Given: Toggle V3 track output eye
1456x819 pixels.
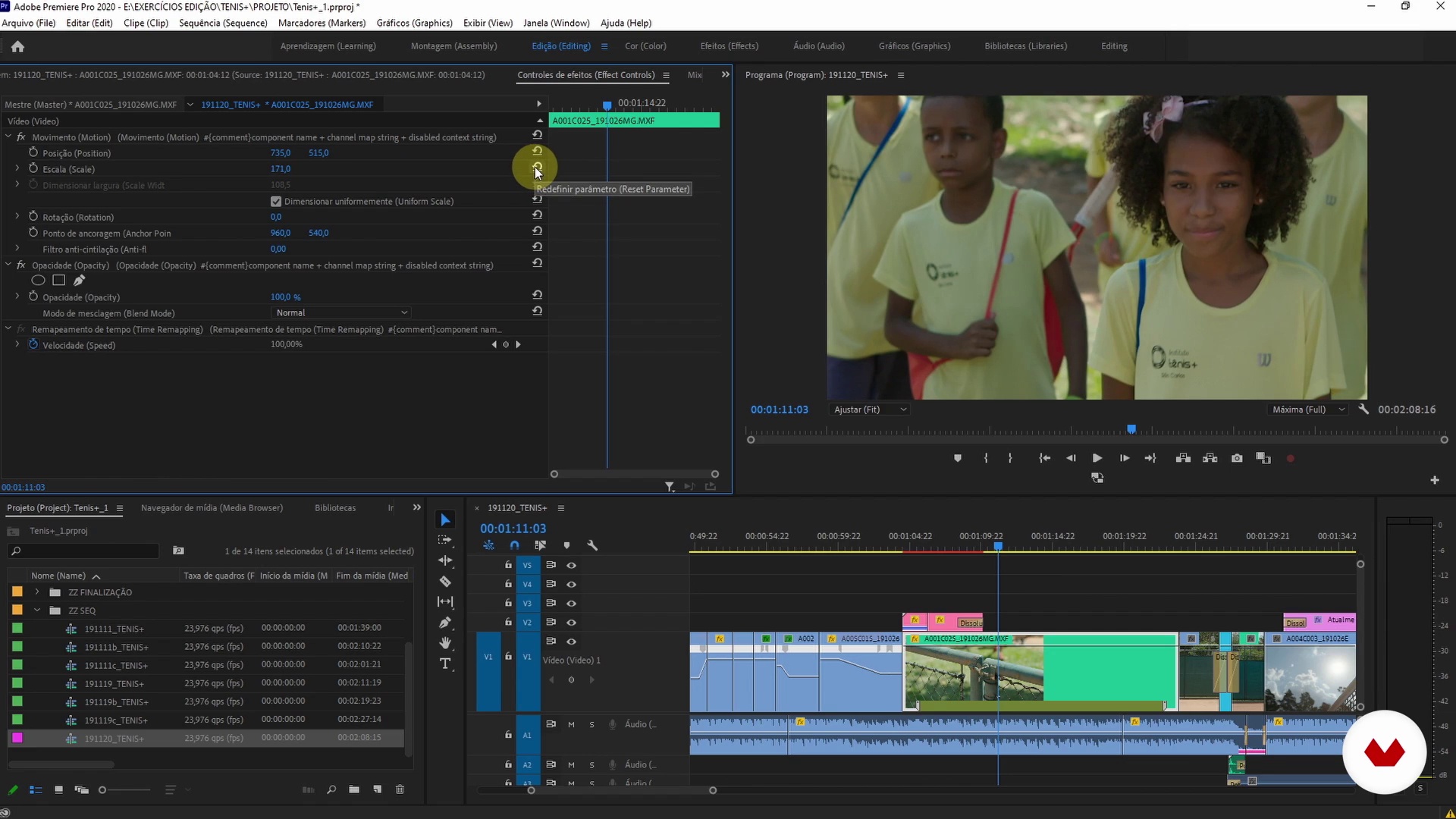Looking at the screenshot, I should point(572,604).
